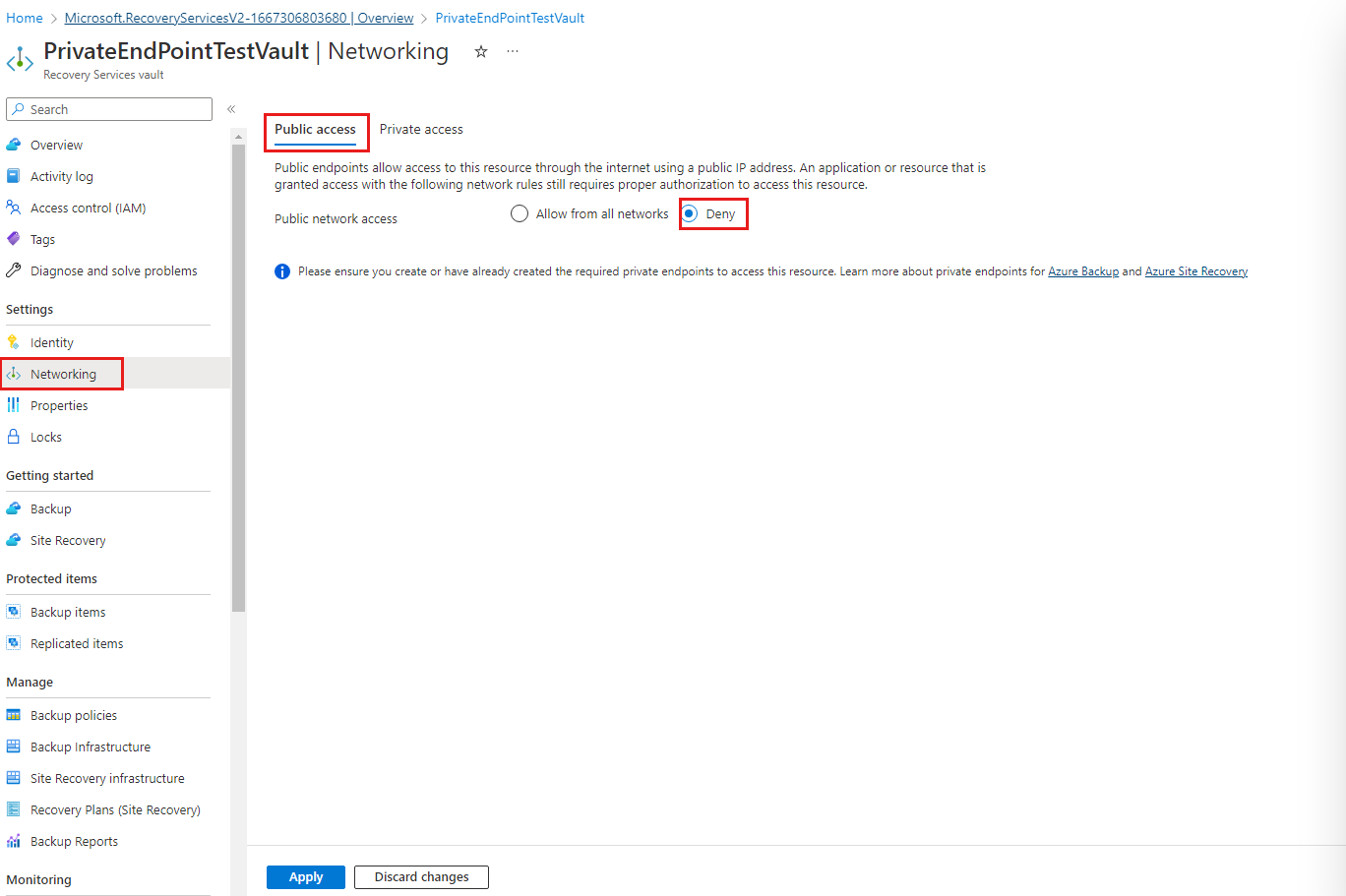Click the sidebar Search input field
The height and width of the screenshot is (896, 1346).
point(109,109)
